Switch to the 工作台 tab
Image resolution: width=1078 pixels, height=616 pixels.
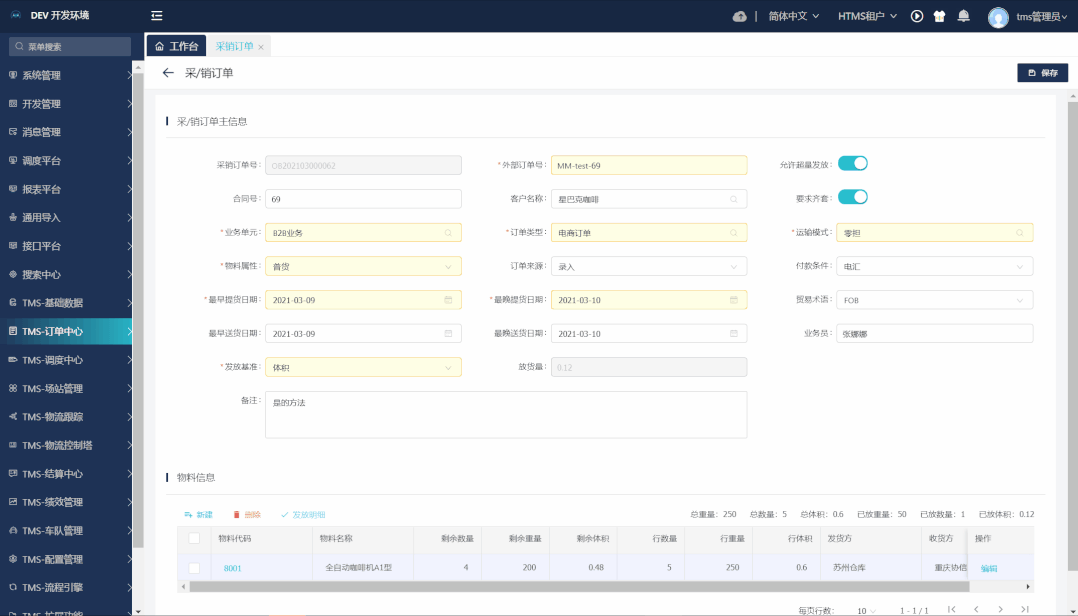(177, 46)
